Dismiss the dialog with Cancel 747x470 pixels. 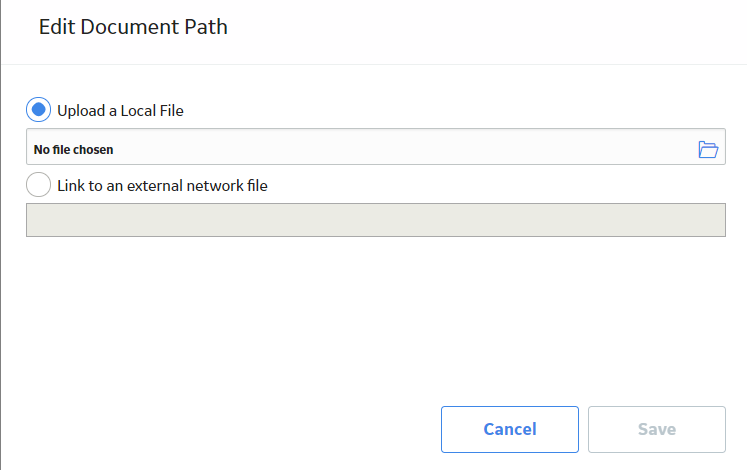tap(510, 429)
